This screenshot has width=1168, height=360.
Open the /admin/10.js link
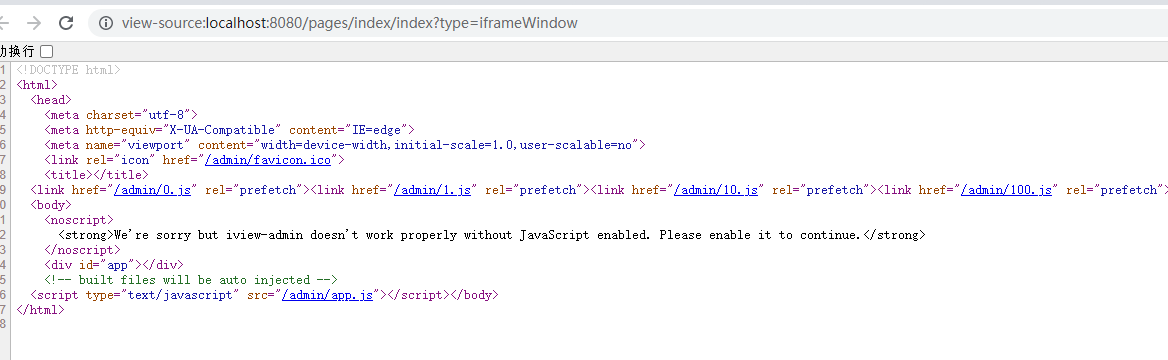click(x=716, y=190)
